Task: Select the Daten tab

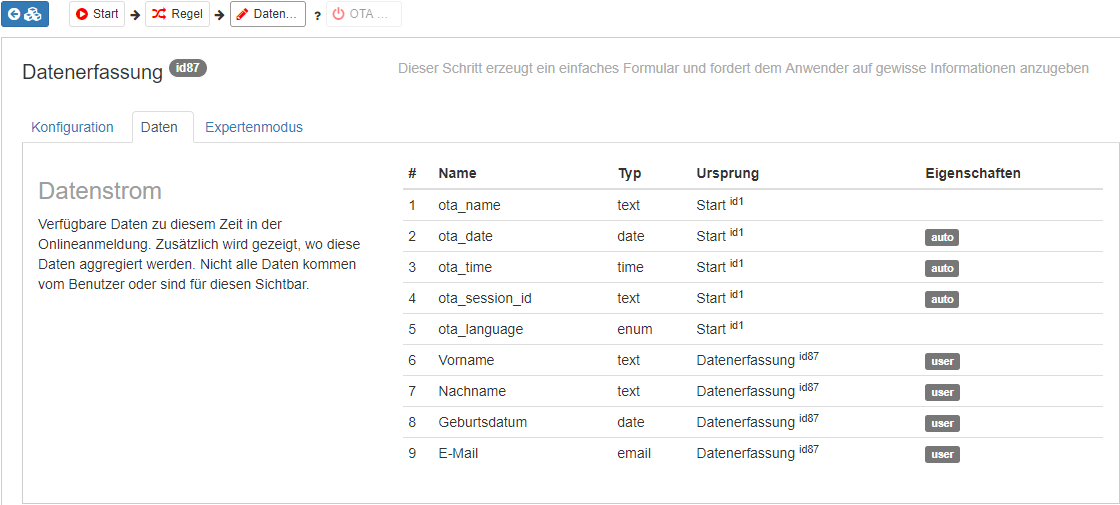Action: [159, 127]
